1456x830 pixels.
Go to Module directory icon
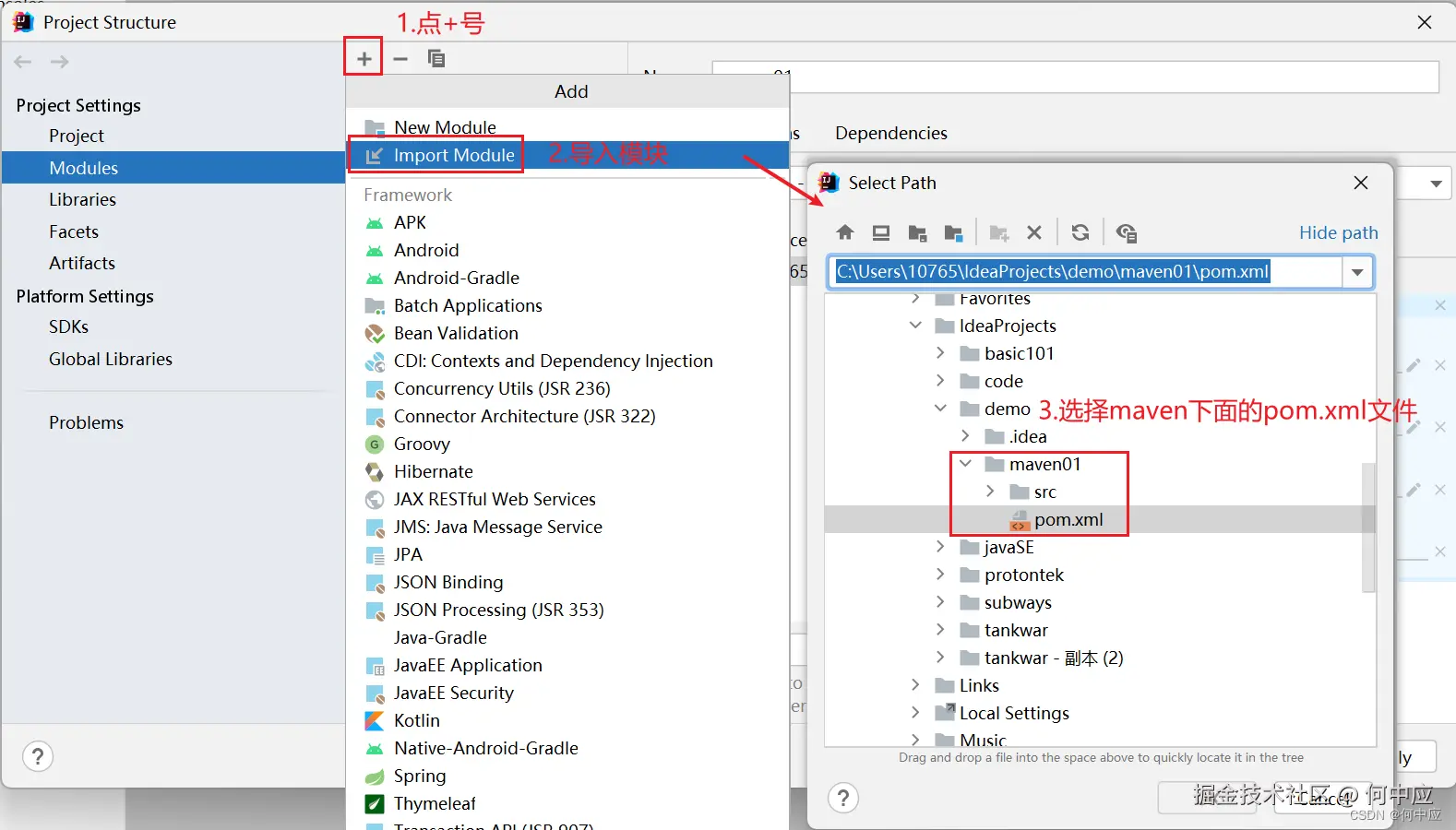click(x=954, y=232)
